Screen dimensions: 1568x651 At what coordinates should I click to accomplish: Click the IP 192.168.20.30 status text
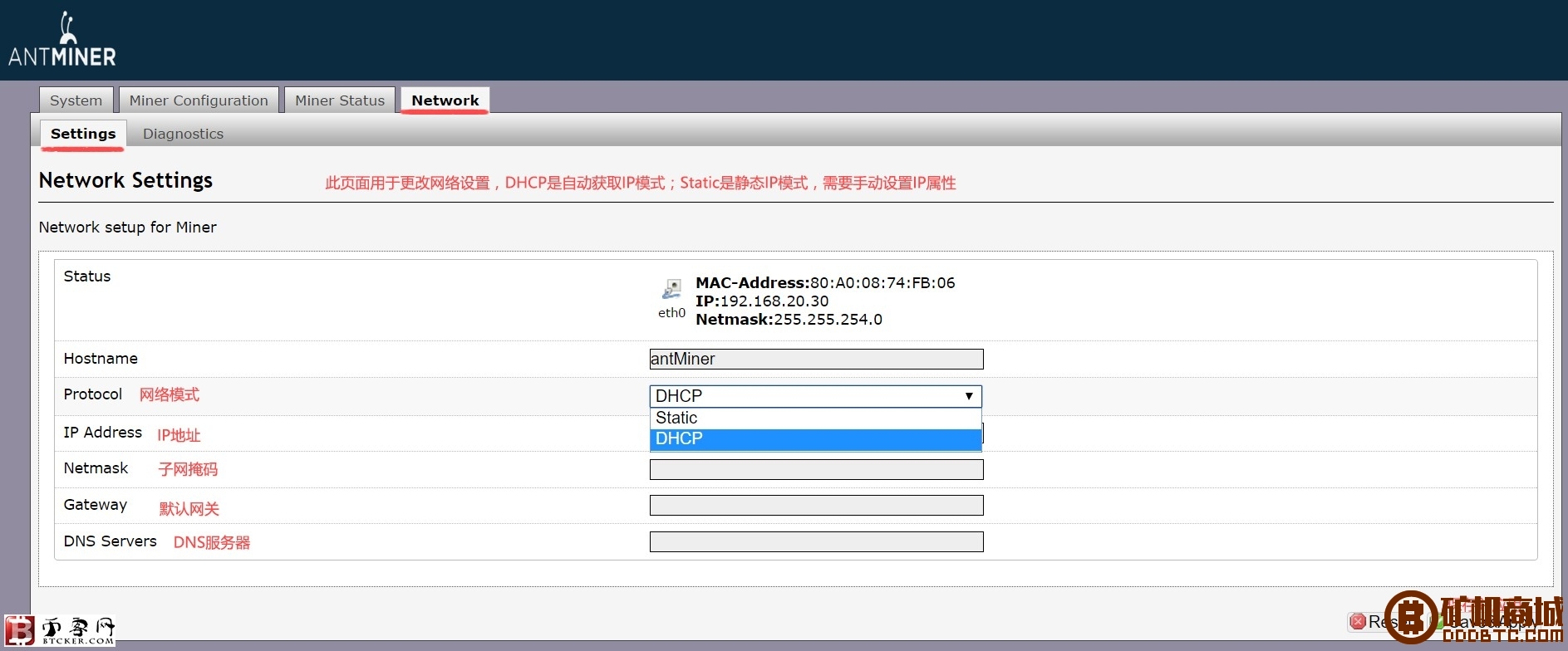(x=762, y=301)
